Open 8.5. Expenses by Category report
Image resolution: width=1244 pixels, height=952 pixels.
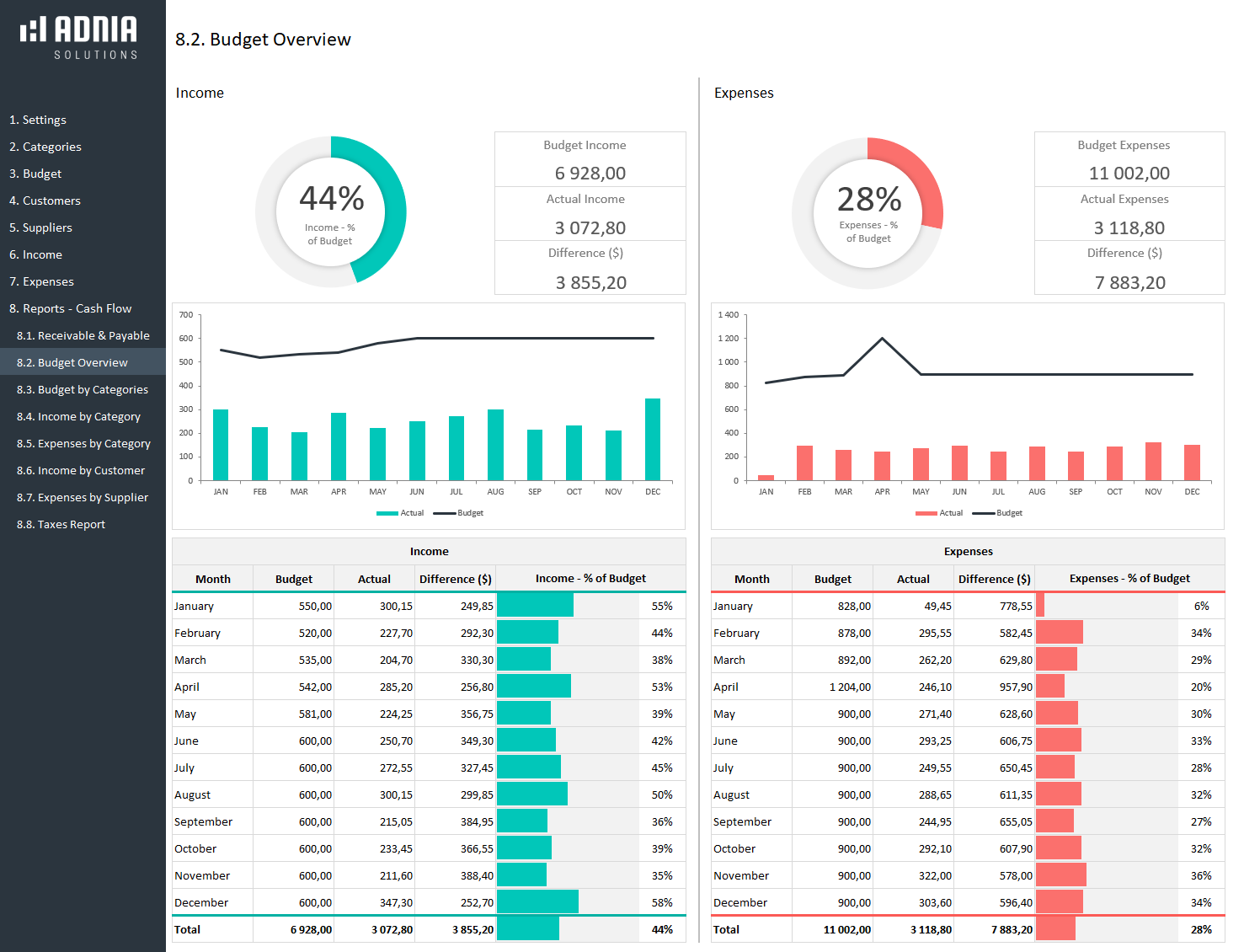coord(83,443)
